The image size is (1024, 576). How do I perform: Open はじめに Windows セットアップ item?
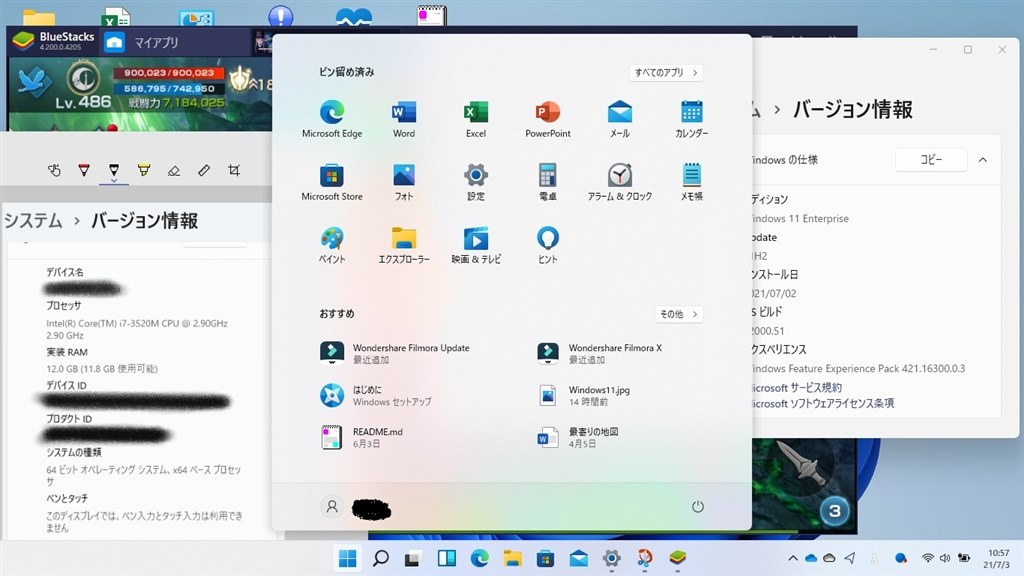(376, 395)
